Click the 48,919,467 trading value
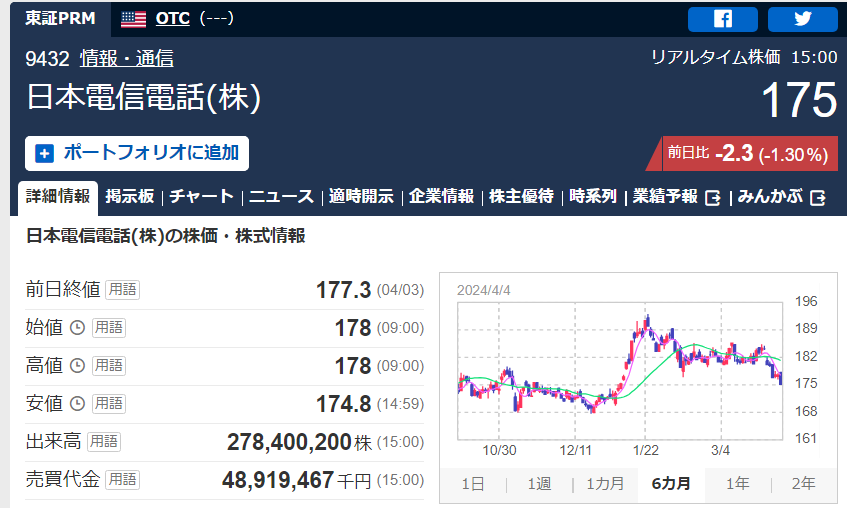Image resolution: width=847 pixels, height=508 pixels. click(278, 480)
